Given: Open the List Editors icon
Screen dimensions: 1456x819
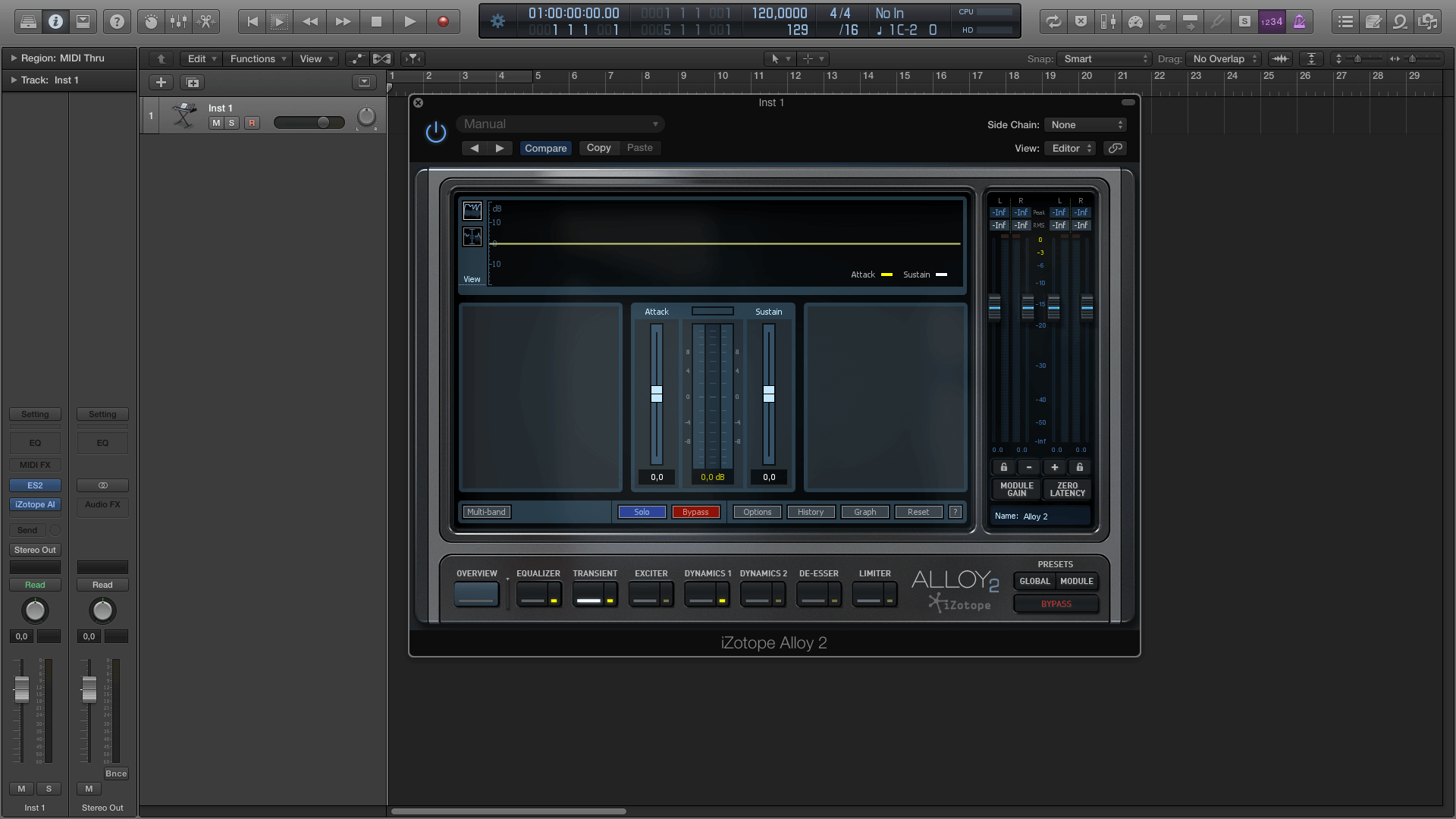Looking at the screenshot, I should [1346, 22].
